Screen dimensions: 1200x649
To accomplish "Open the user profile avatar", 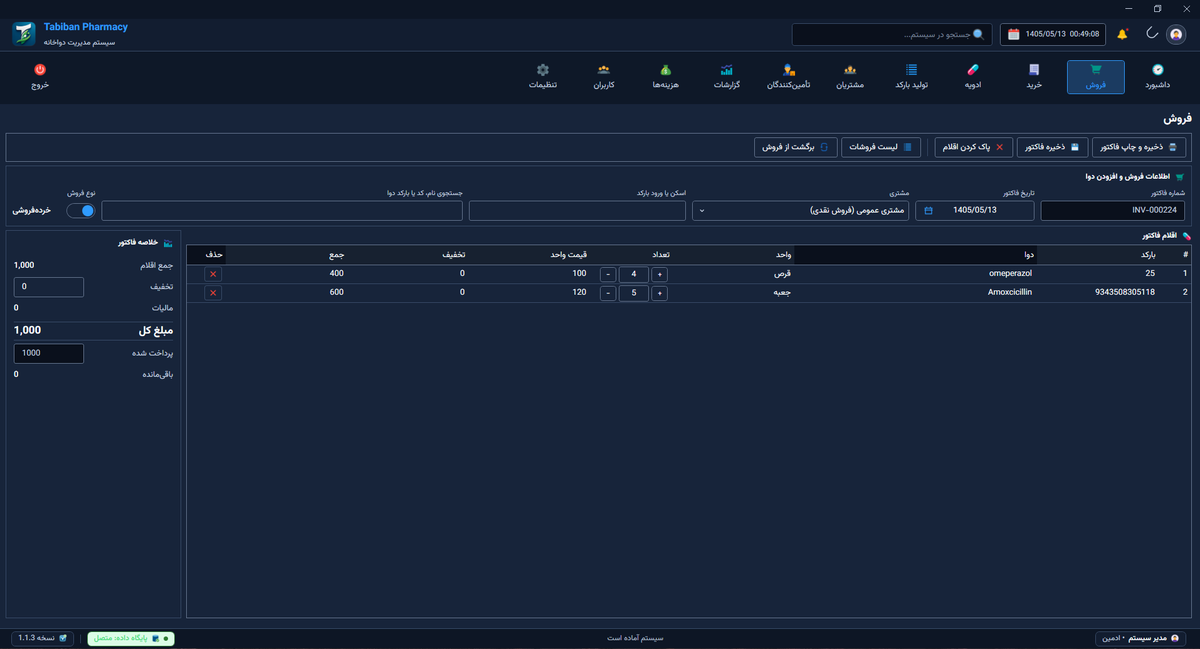I will click(1176, 34).
